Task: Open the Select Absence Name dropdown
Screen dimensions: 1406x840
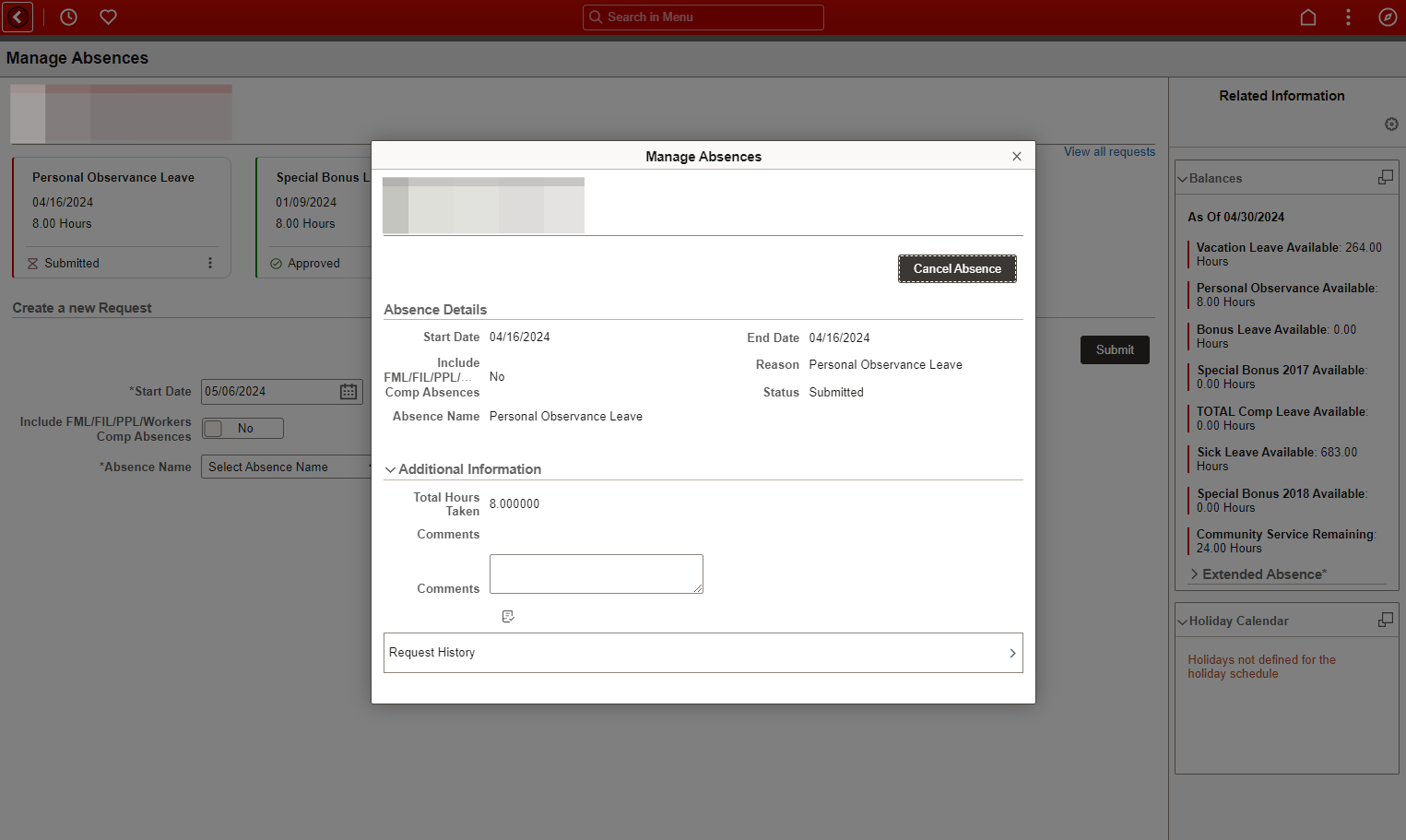Action: (286, 467)
